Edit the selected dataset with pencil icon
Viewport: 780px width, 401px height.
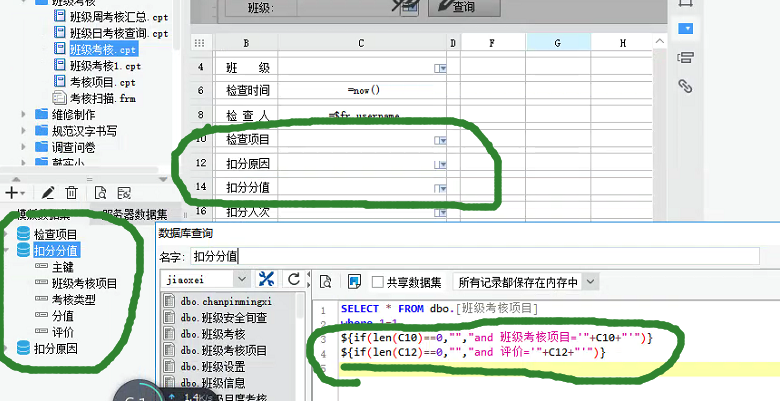(48, 193)
